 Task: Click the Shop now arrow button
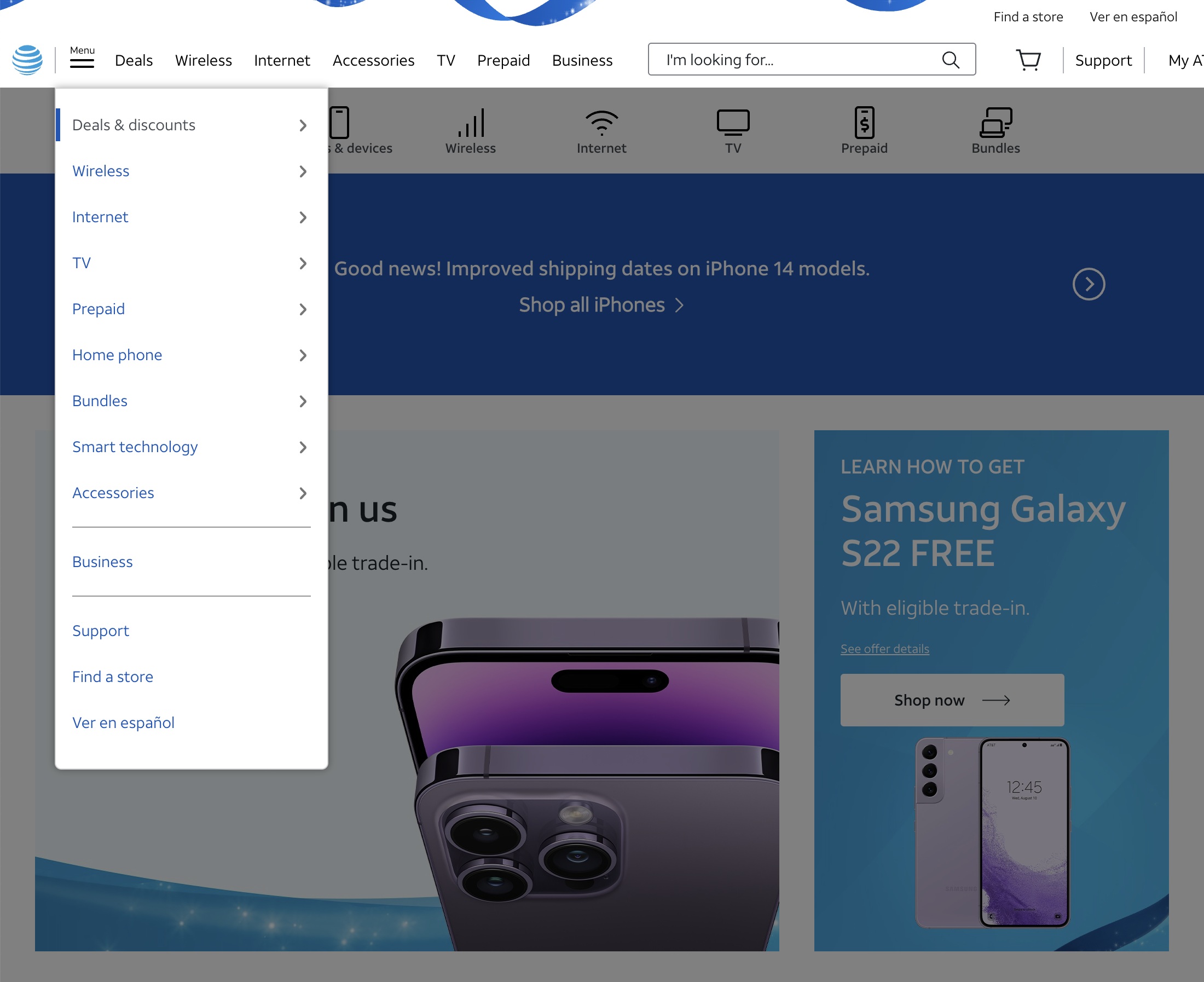point(952,700)
